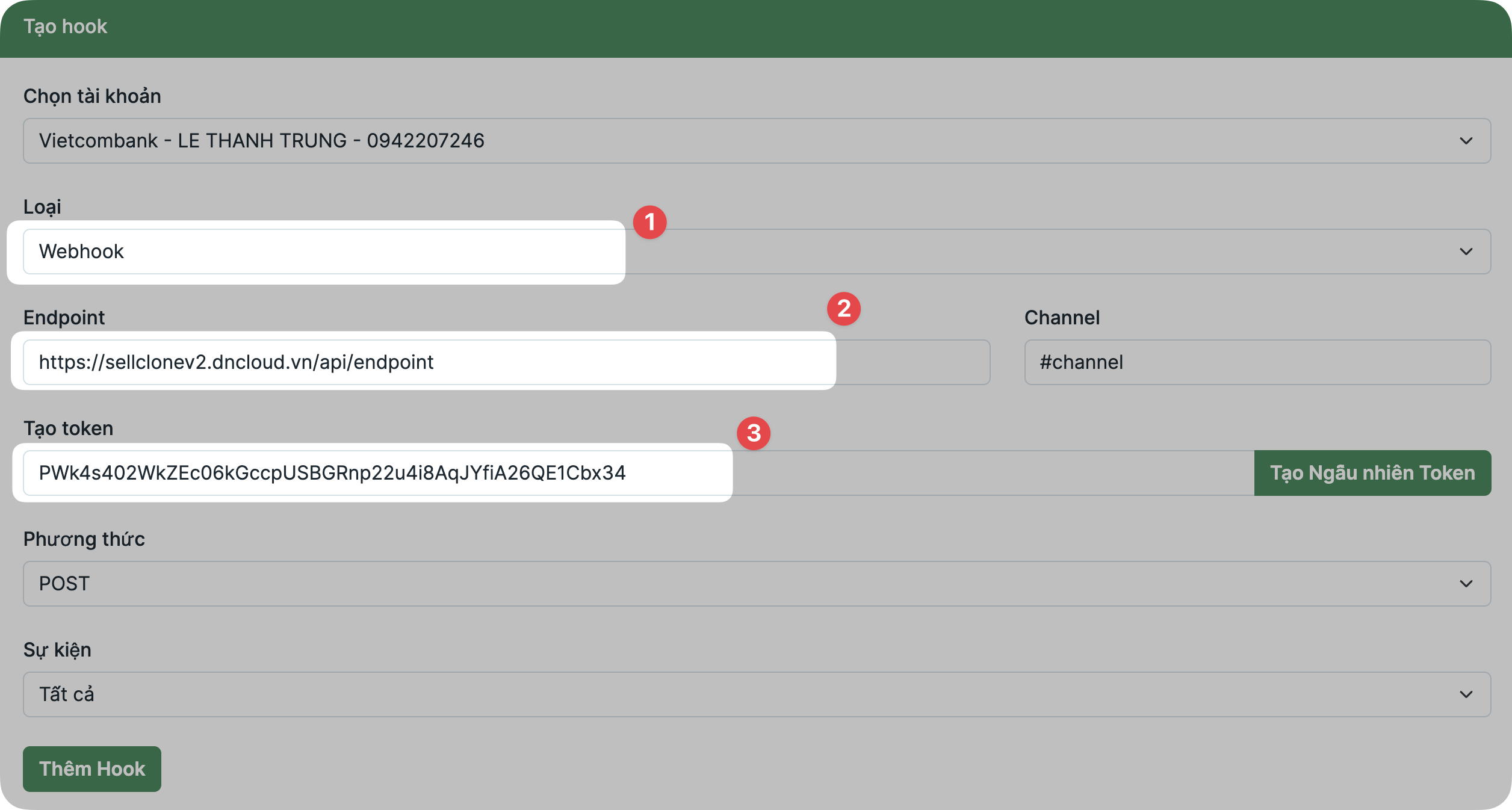Click into the Endpoint URL field
Screen dimensions: 1512x810
506,362
